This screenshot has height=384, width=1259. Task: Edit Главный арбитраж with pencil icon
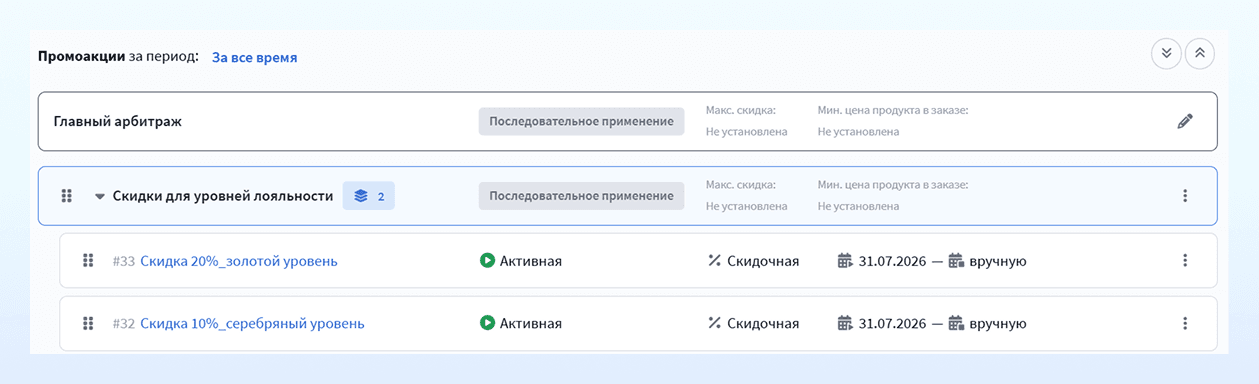coord(1185,121)
